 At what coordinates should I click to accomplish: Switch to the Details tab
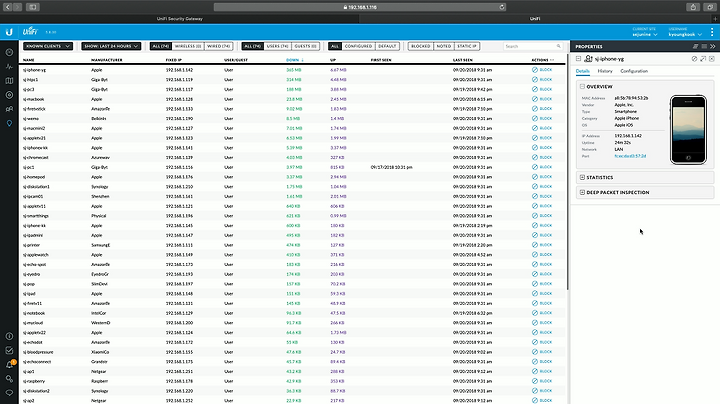(x=582, y=71)
